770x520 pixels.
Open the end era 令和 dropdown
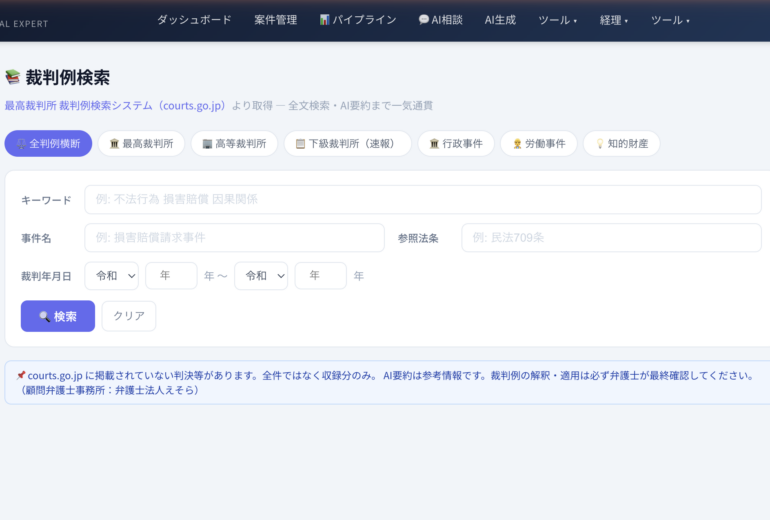tap(261, 276)
